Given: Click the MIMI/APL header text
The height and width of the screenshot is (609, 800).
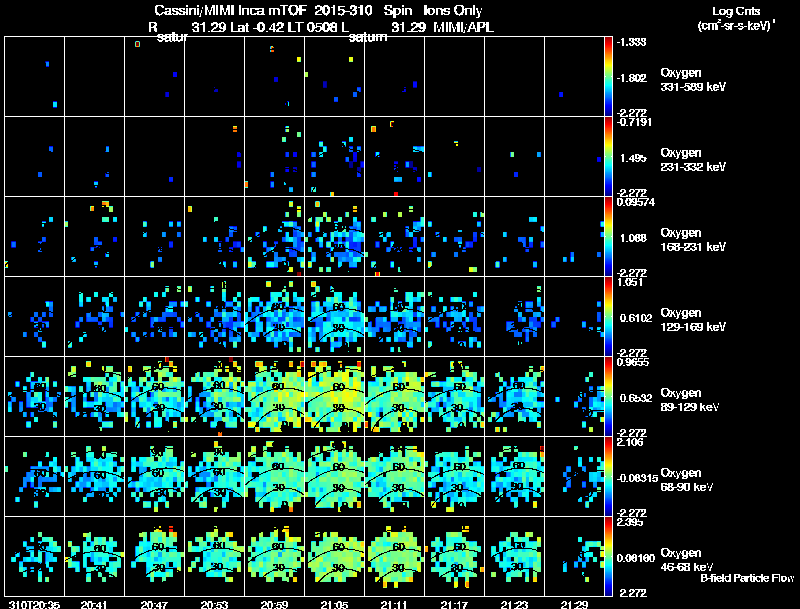Looking at the screenshot, I should 463,27.
